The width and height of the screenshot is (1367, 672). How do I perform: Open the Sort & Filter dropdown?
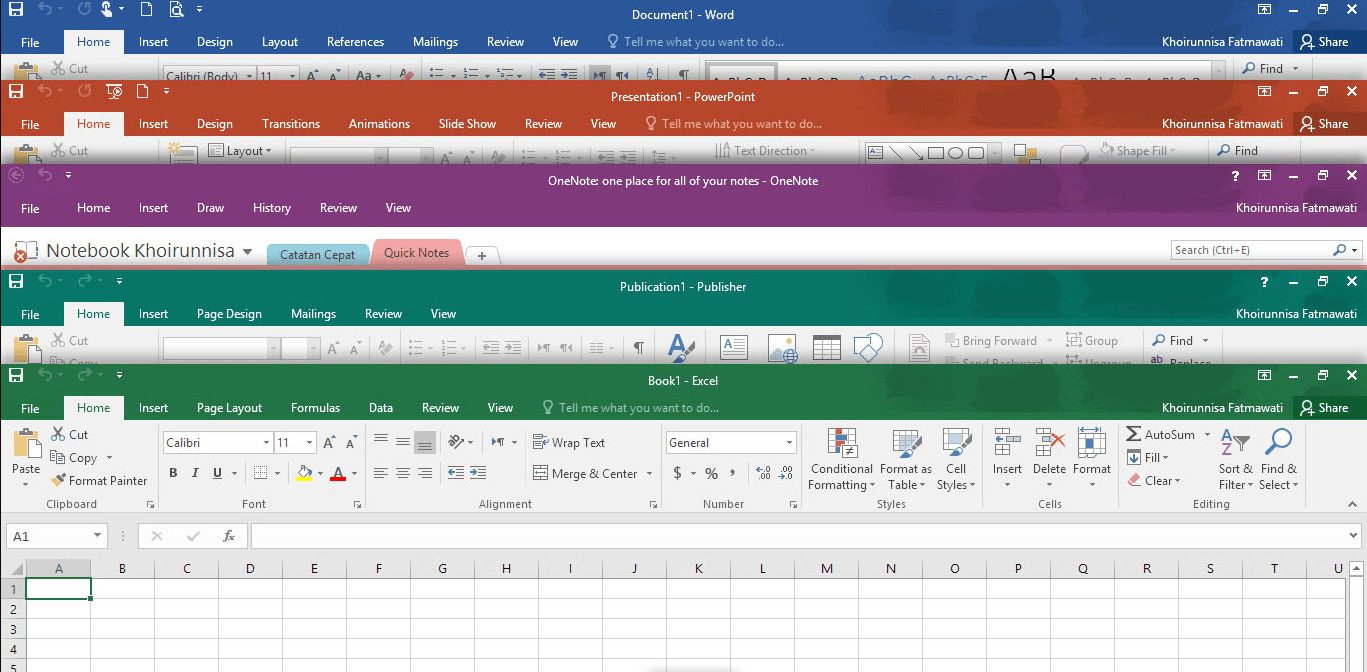point(1236,459)
